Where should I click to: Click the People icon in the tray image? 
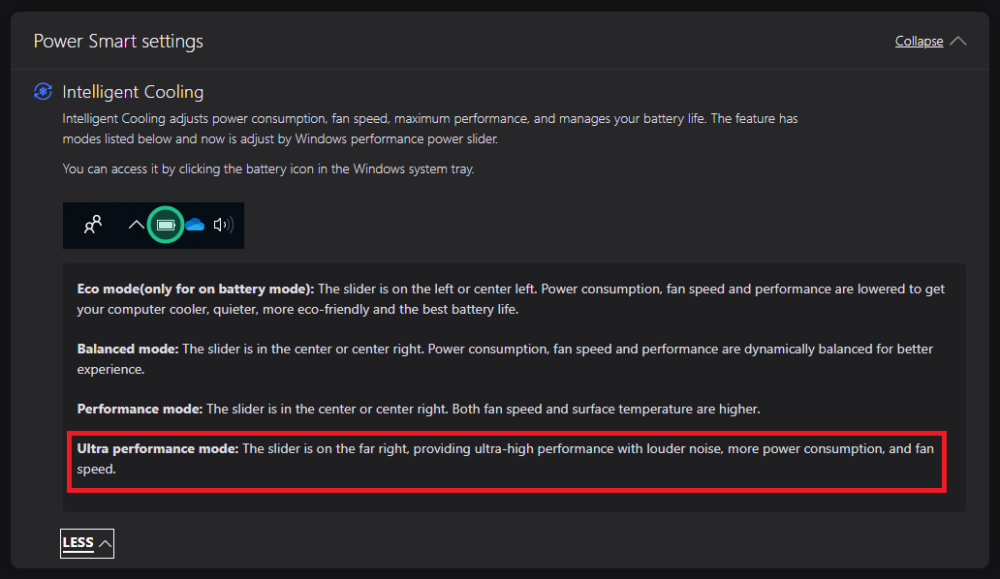93,226
